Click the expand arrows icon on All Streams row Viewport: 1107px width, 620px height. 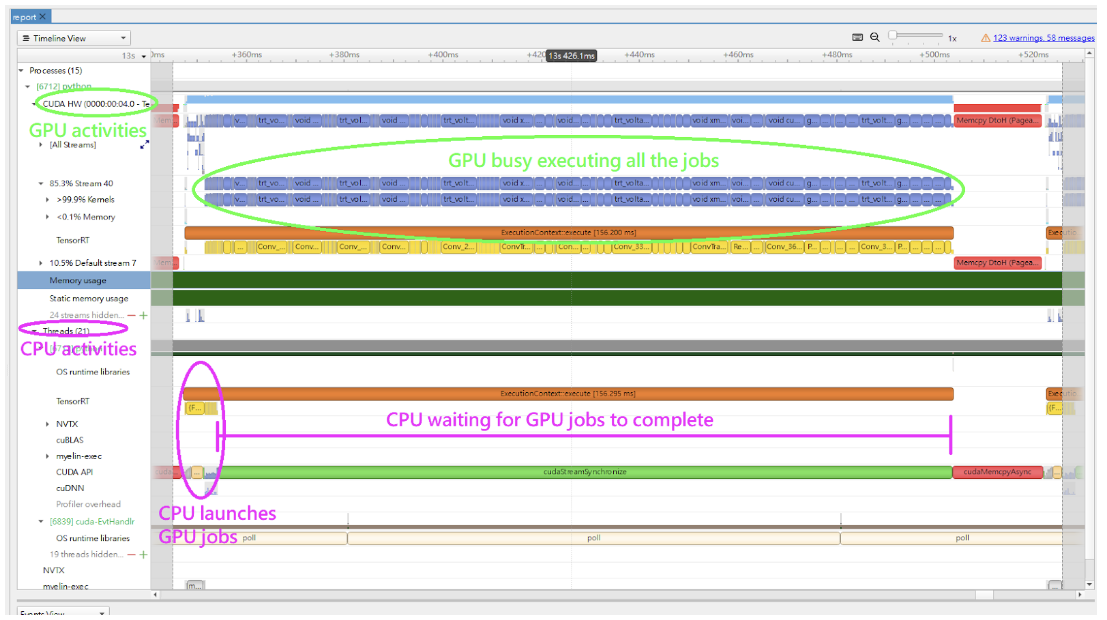click(x=144, y=145)
